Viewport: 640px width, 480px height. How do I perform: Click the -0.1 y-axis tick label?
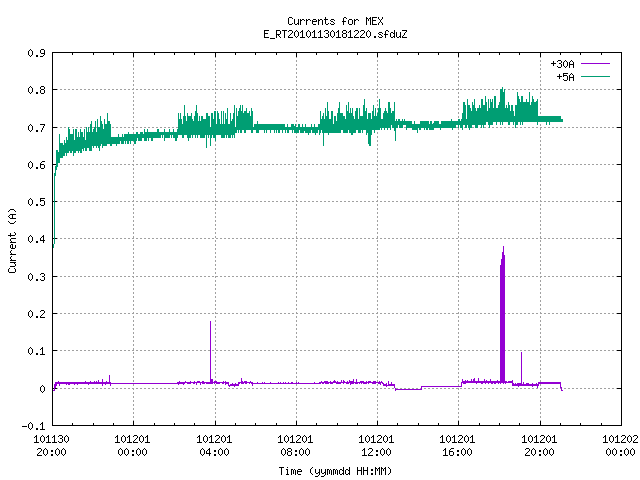pos(33,426)
